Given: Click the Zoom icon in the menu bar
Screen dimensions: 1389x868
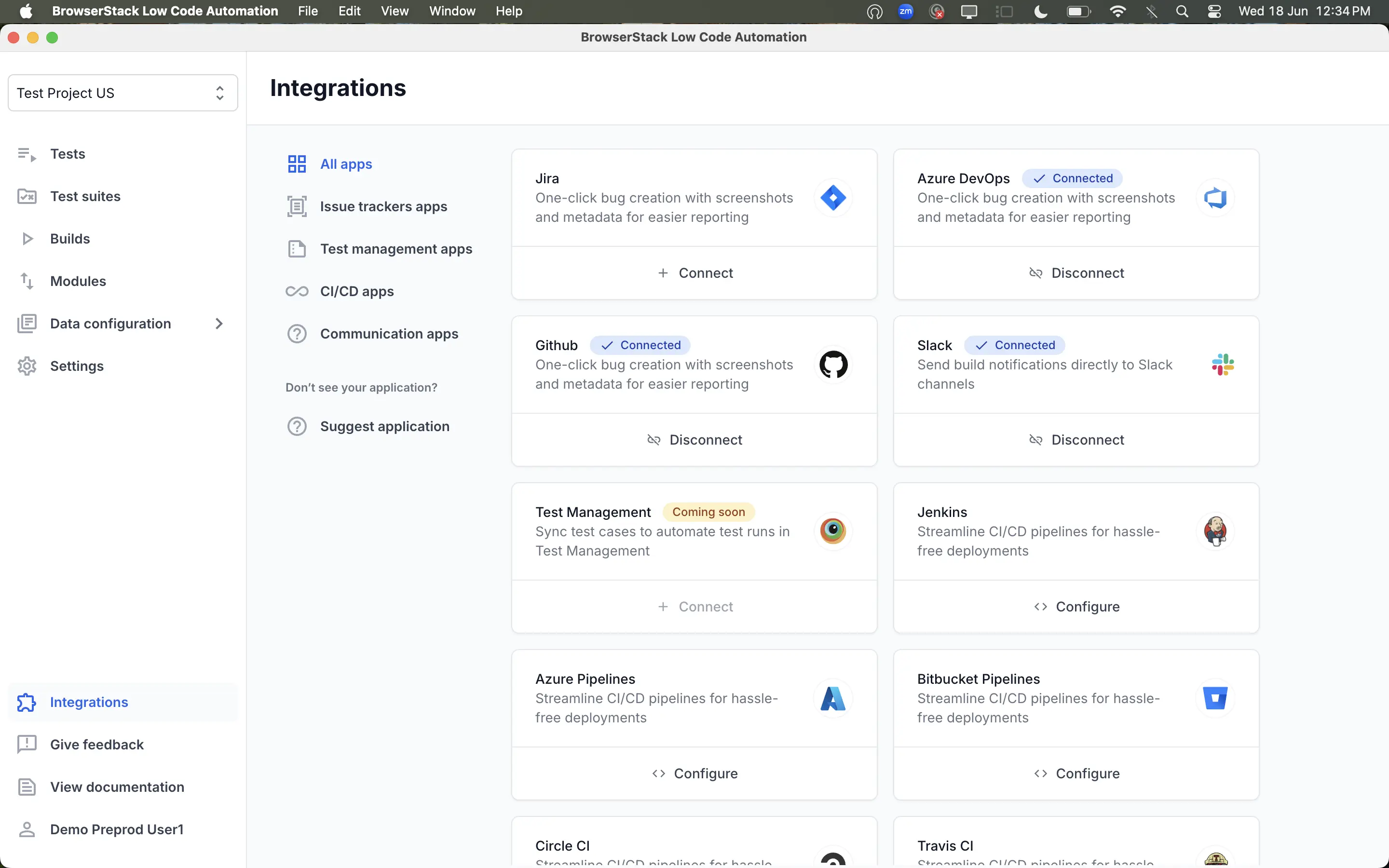Looking at the screenshot, I should pyautogui.click(x=906, y=12).
